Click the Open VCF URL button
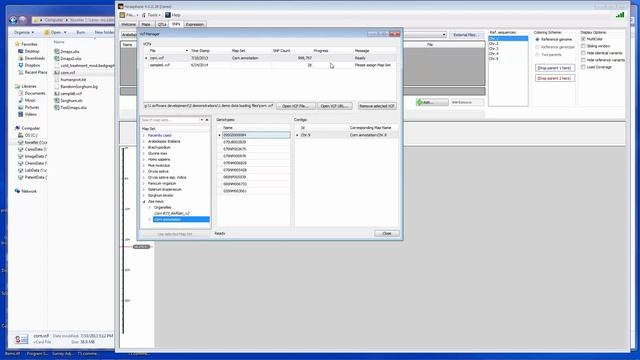This screenshot has width=640, height=360. (334, 106)
